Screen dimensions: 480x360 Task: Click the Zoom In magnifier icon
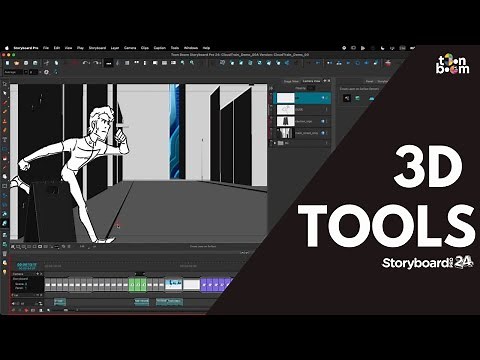[182, 63]
